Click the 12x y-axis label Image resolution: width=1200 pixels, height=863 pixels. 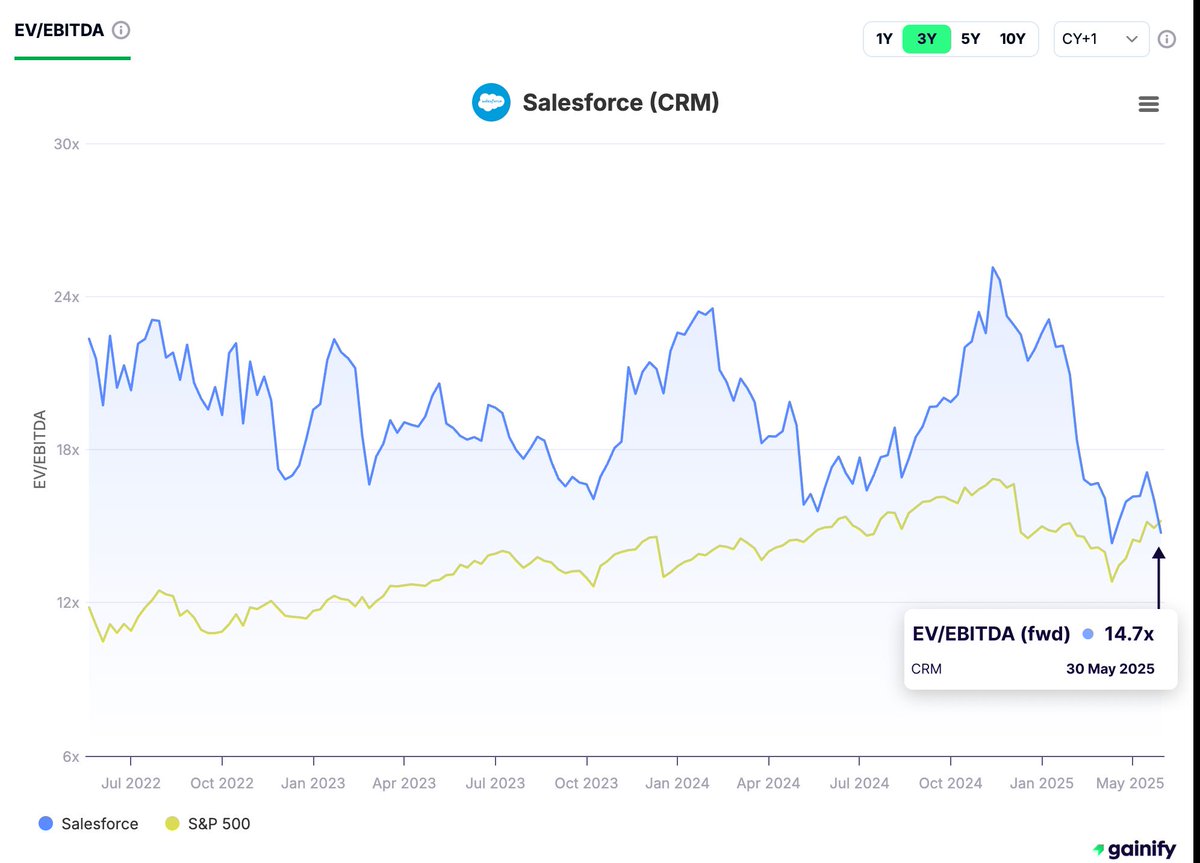66,603
